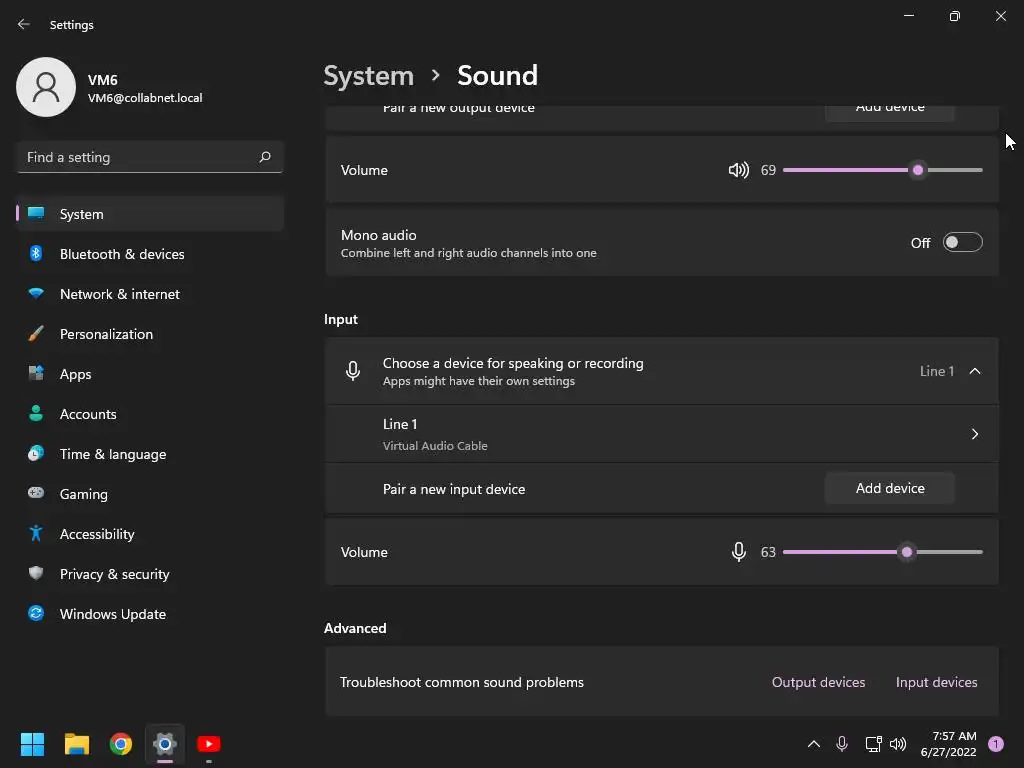The image size is (1024, 768).
Task: Open Line 1 device properties
Action: click(975, 434)
